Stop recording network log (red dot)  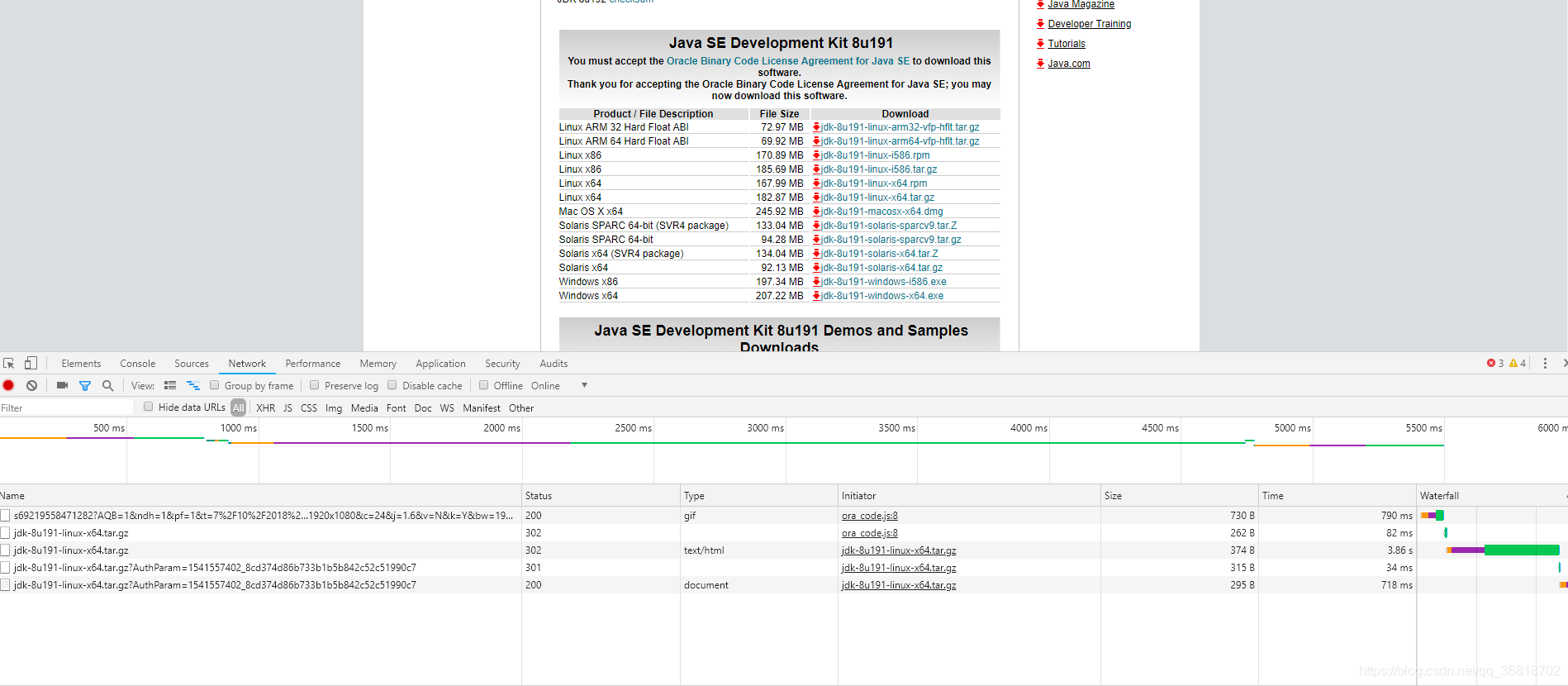pyautogui.click(x=8, y=385)
